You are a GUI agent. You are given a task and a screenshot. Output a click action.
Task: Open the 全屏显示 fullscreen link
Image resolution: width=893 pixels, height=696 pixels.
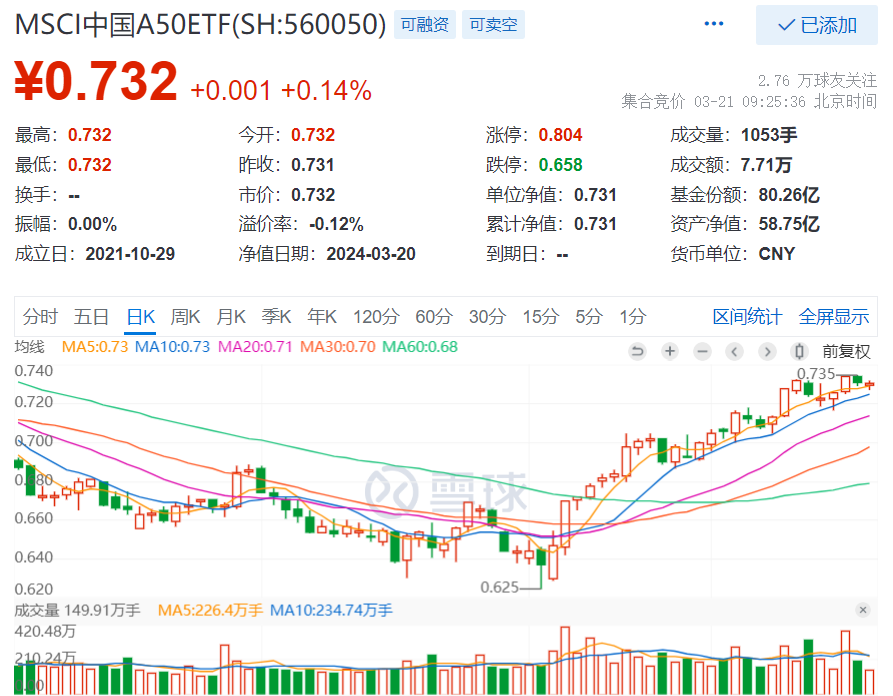tap(834, 316)
